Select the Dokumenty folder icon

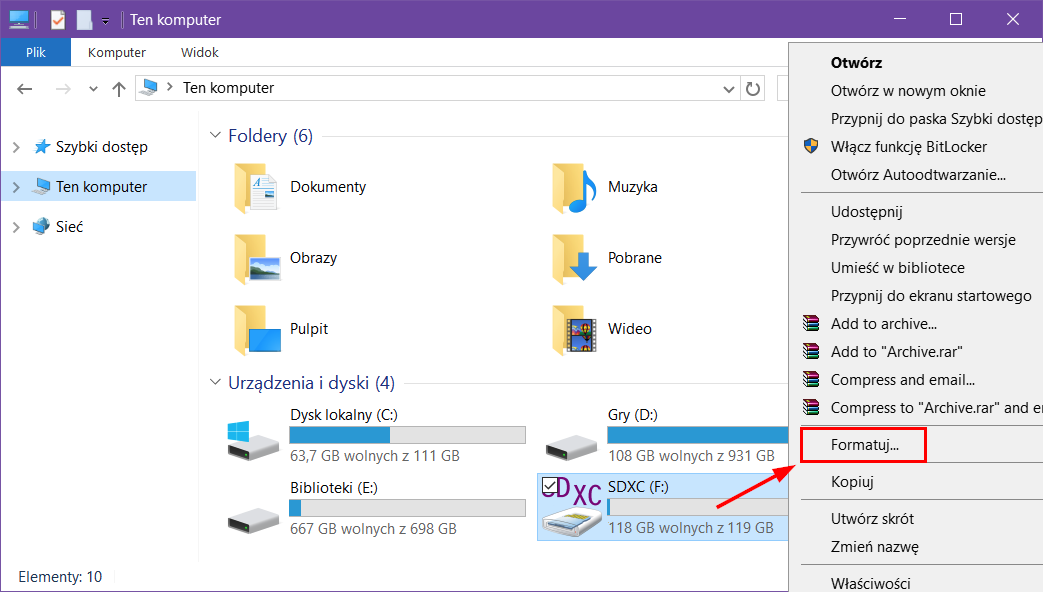[x=255, y=188]
